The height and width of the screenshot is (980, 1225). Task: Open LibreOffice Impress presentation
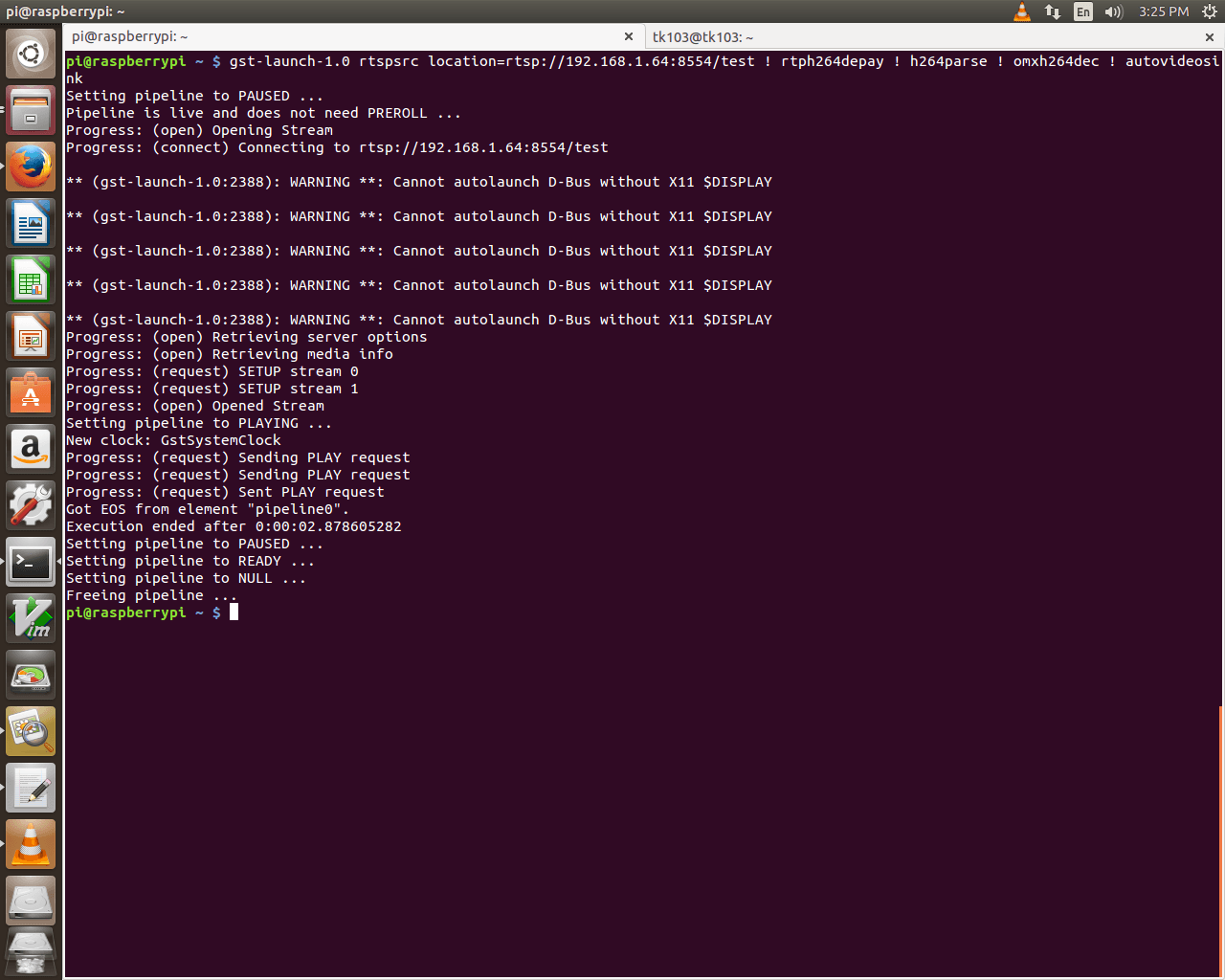tap(31, 336)
